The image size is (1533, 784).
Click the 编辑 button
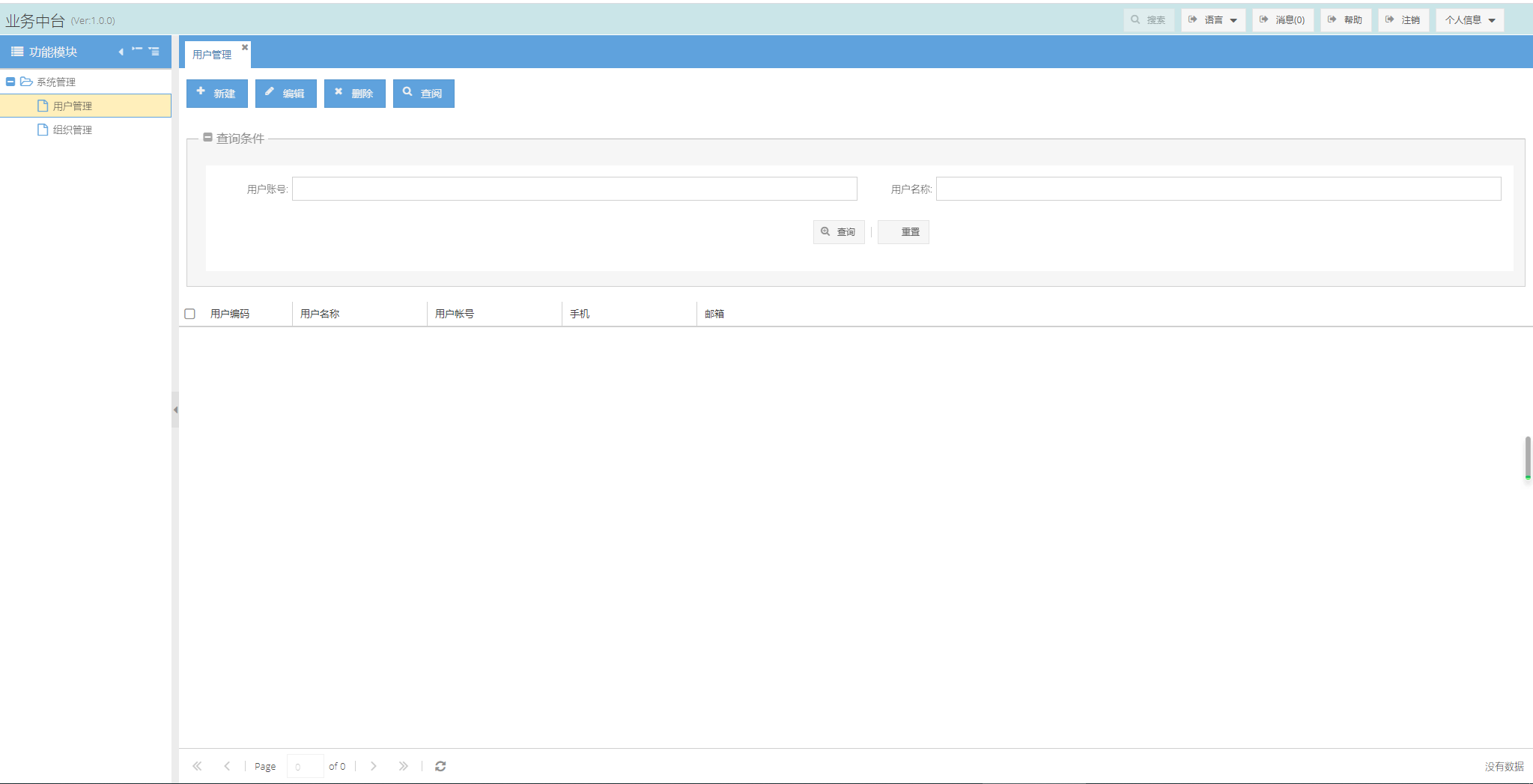[285, 94]
